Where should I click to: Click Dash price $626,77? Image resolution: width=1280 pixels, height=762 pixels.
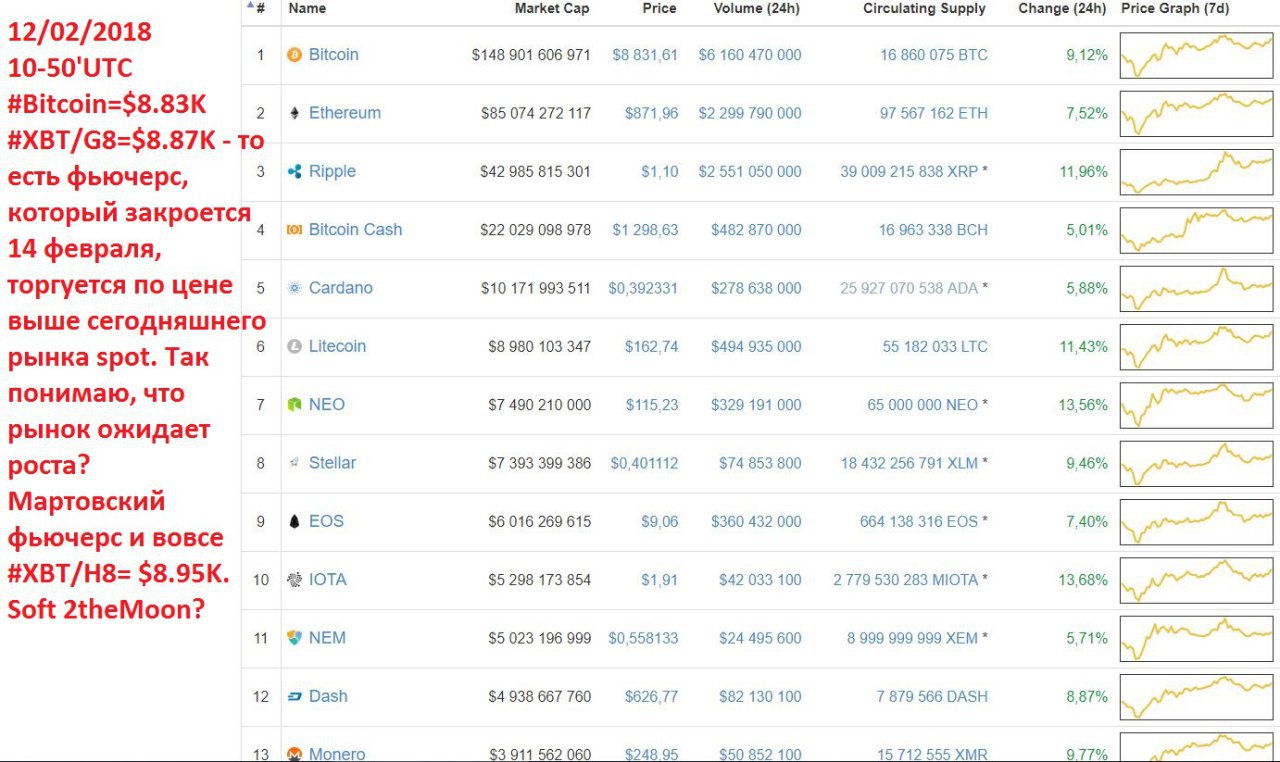point(652,696)
